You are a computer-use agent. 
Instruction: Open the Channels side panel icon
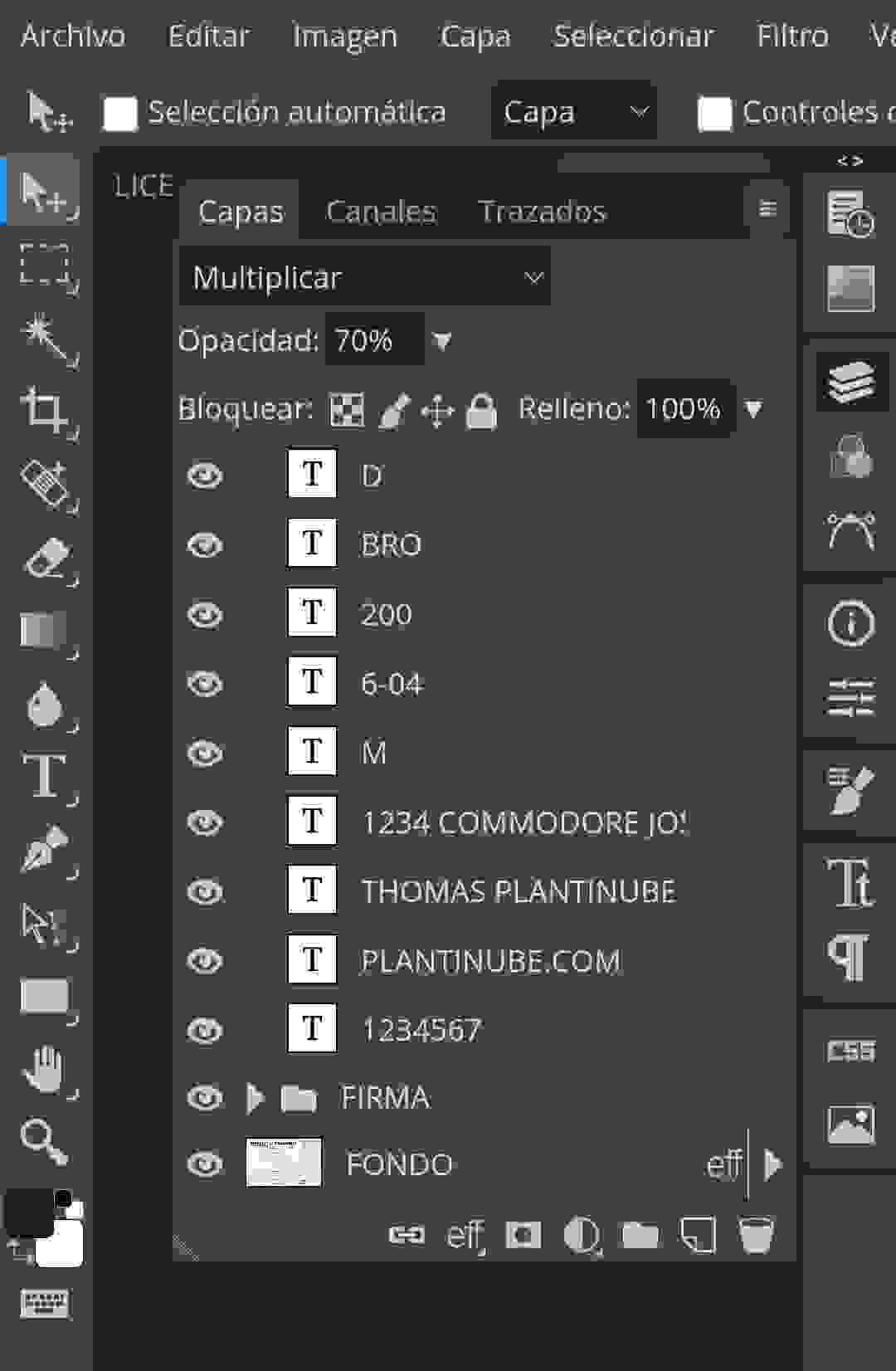[x=850, y=456]
